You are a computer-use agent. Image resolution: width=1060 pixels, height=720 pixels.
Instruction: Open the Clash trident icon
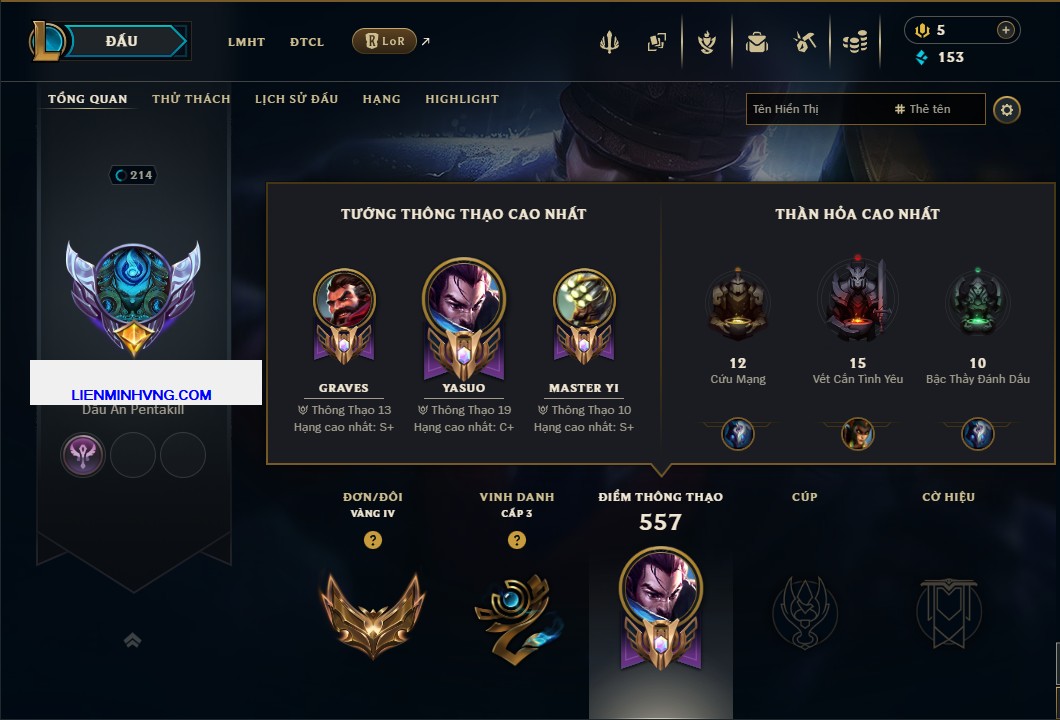609,42
